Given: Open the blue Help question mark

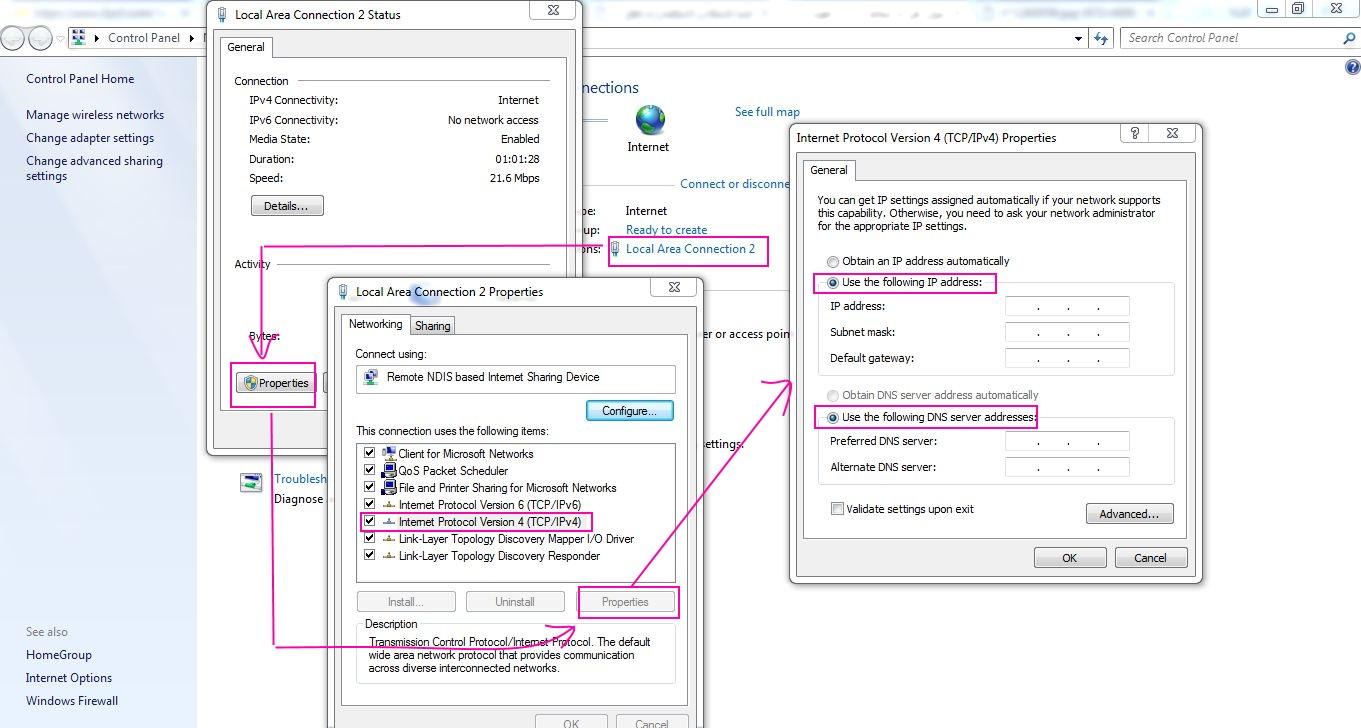Looking at the screenshot, I should click(x=1353, y=68).
